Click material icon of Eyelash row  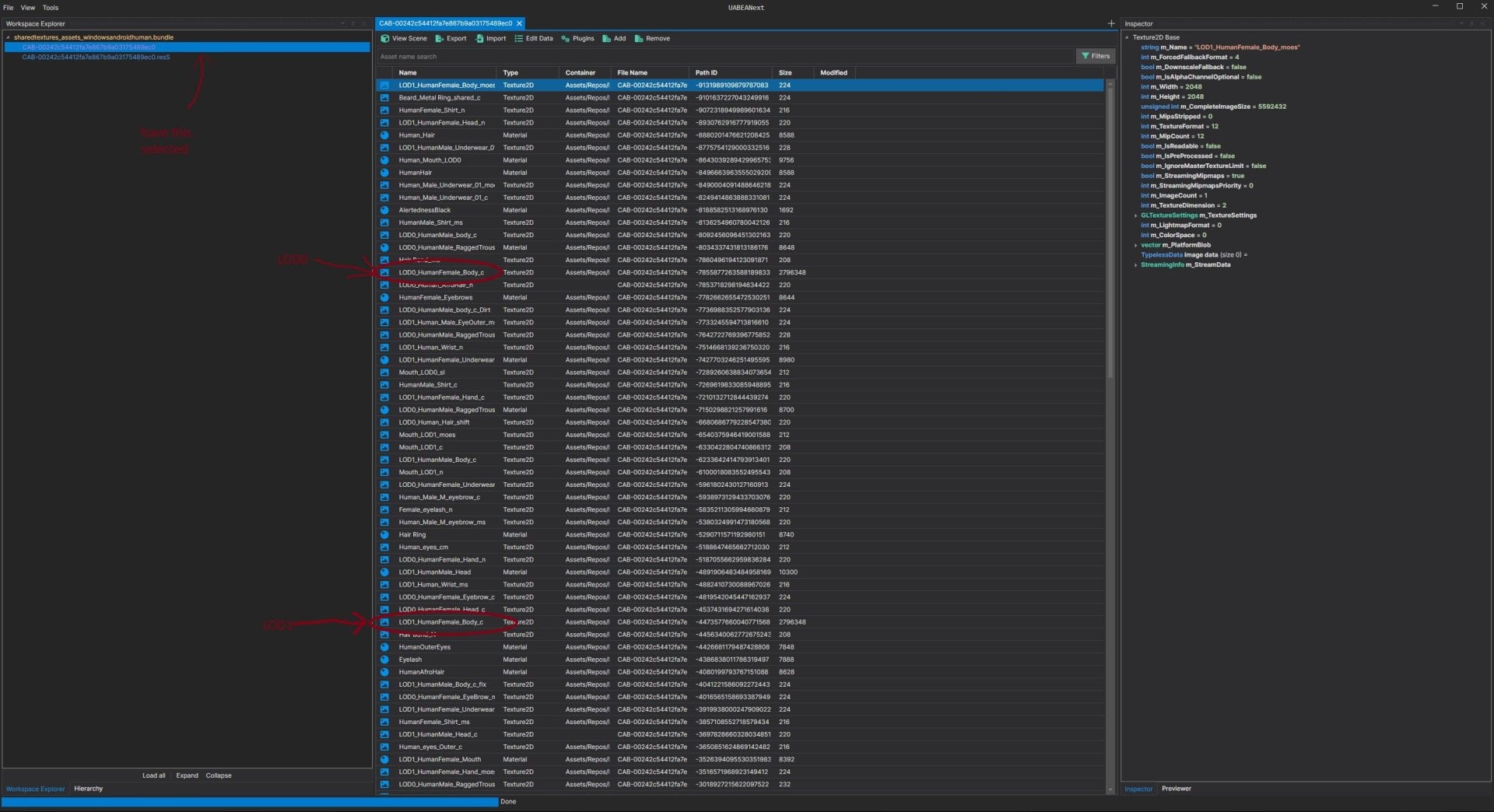tap(384, 660)
